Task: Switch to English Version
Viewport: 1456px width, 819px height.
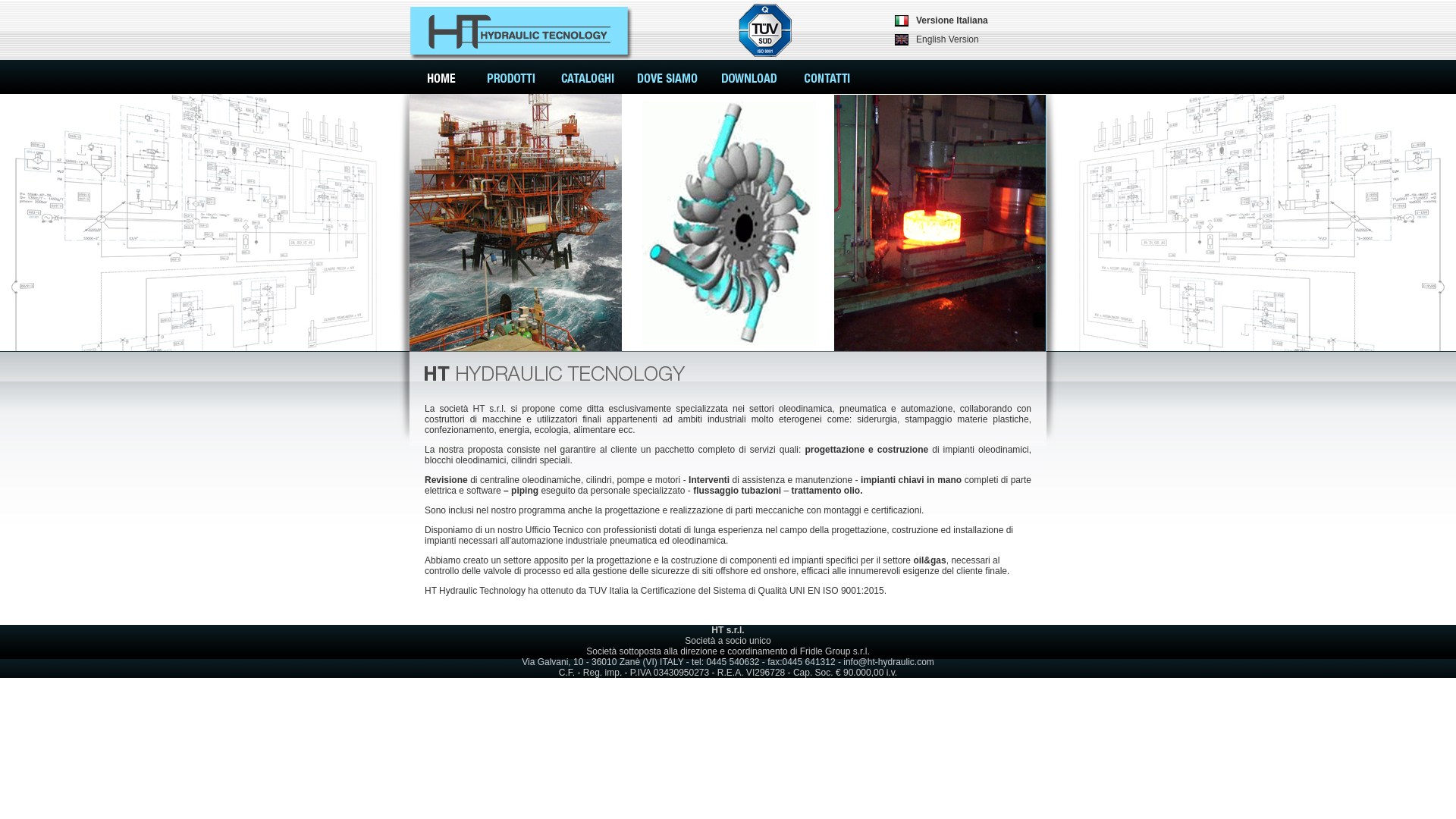Action: click(946, 39)
